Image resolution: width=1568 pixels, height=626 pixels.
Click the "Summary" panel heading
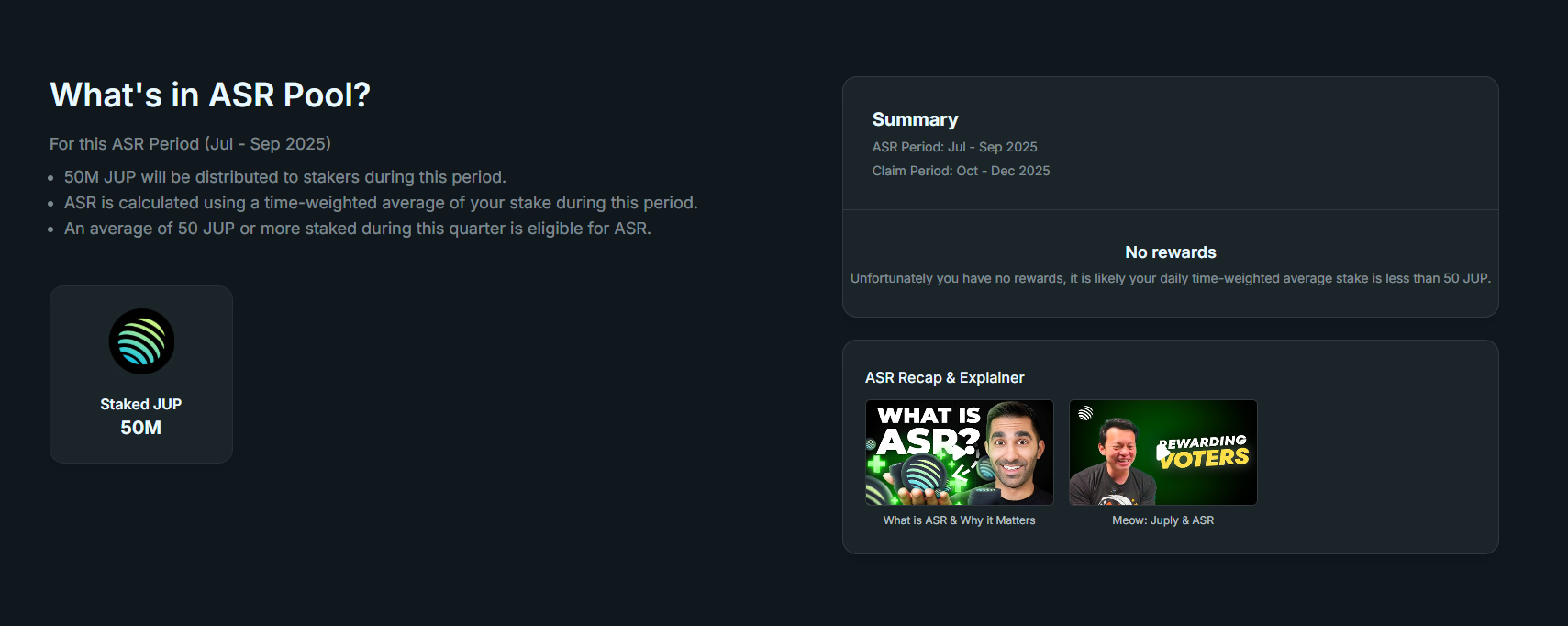coord(915,119)
